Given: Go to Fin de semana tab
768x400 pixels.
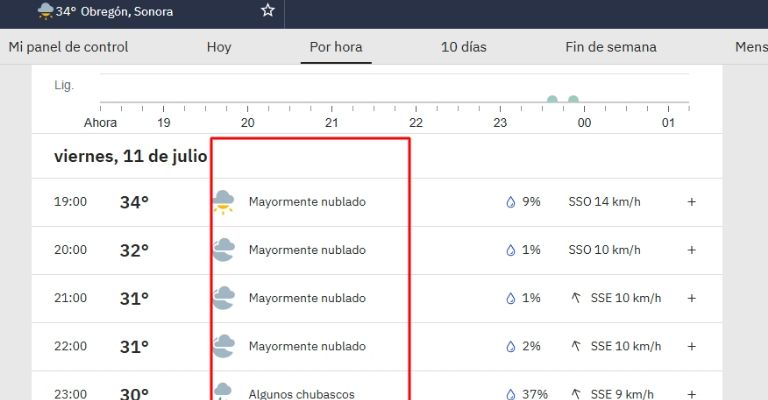Looking at the screenshot, I should 611,47.
